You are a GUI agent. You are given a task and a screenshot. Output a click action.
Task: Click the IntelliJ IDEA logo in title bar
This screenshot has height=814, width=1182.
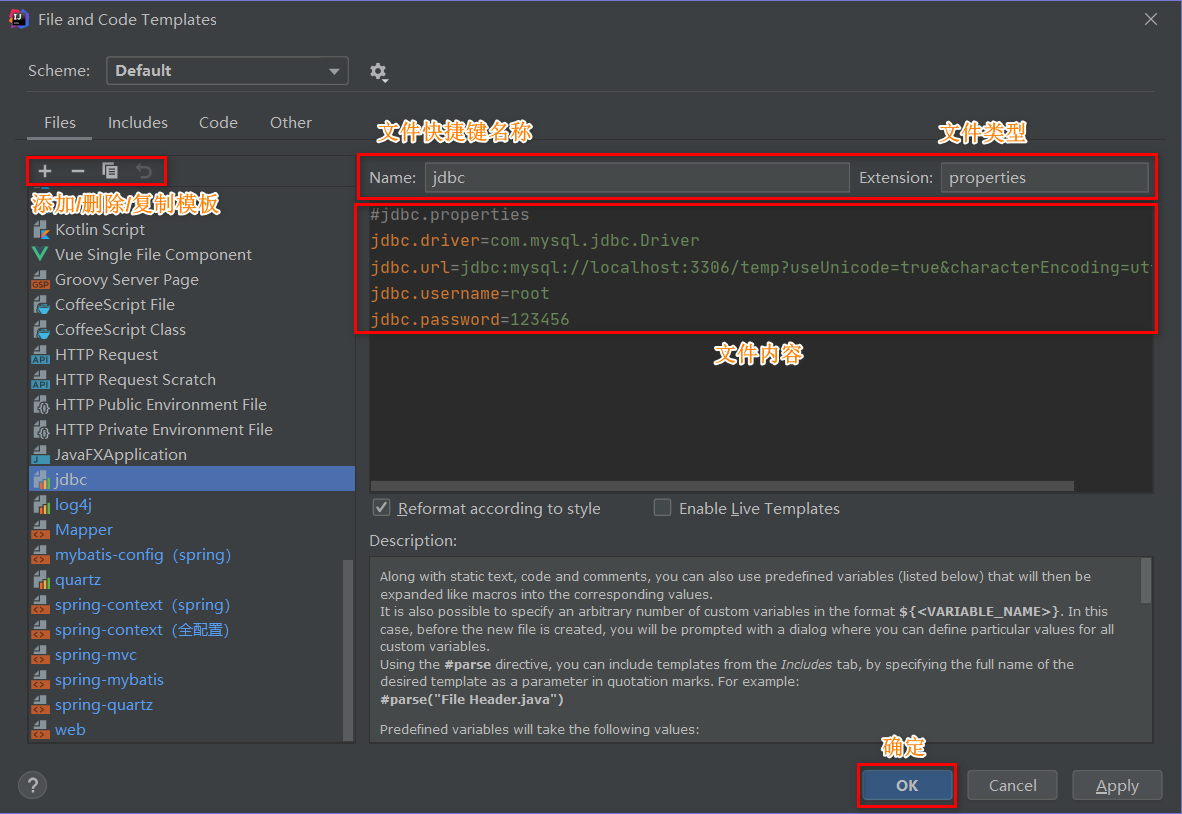(x=19, y=19)
